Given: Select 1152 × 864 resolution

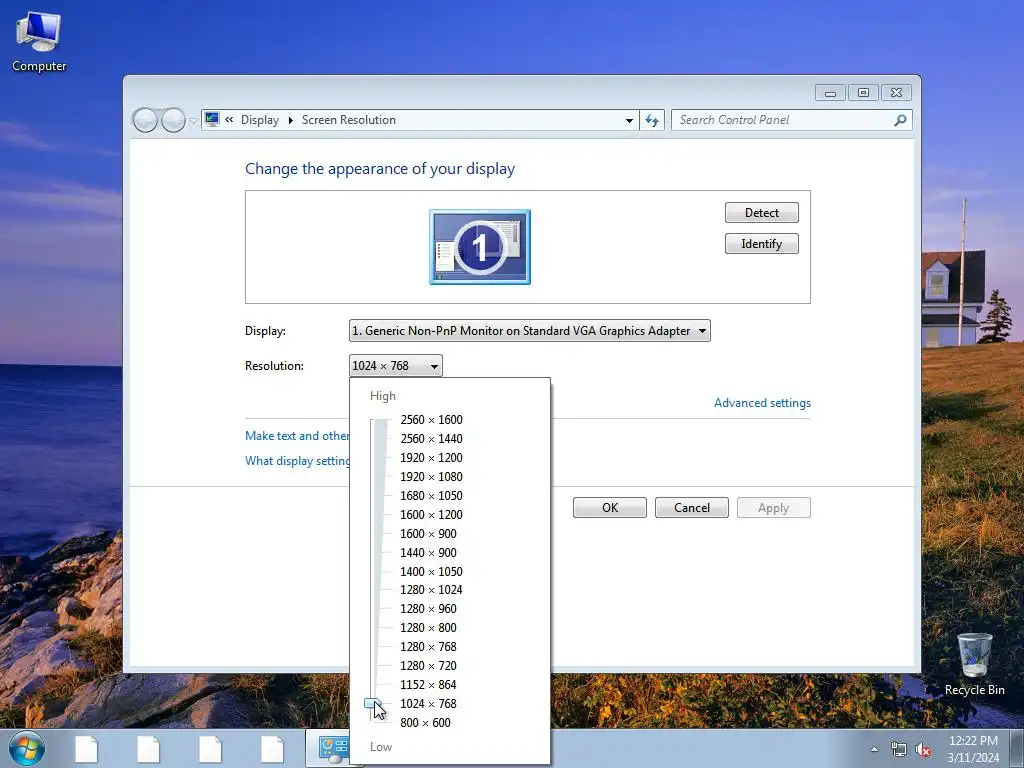Looking at the screenshot, I should (428, 684).
